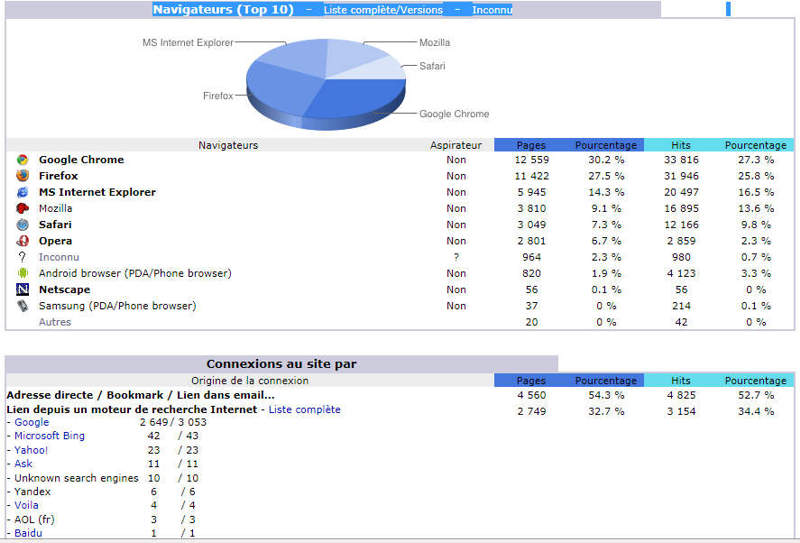Click the Netscape N icon

pos(22,289)
